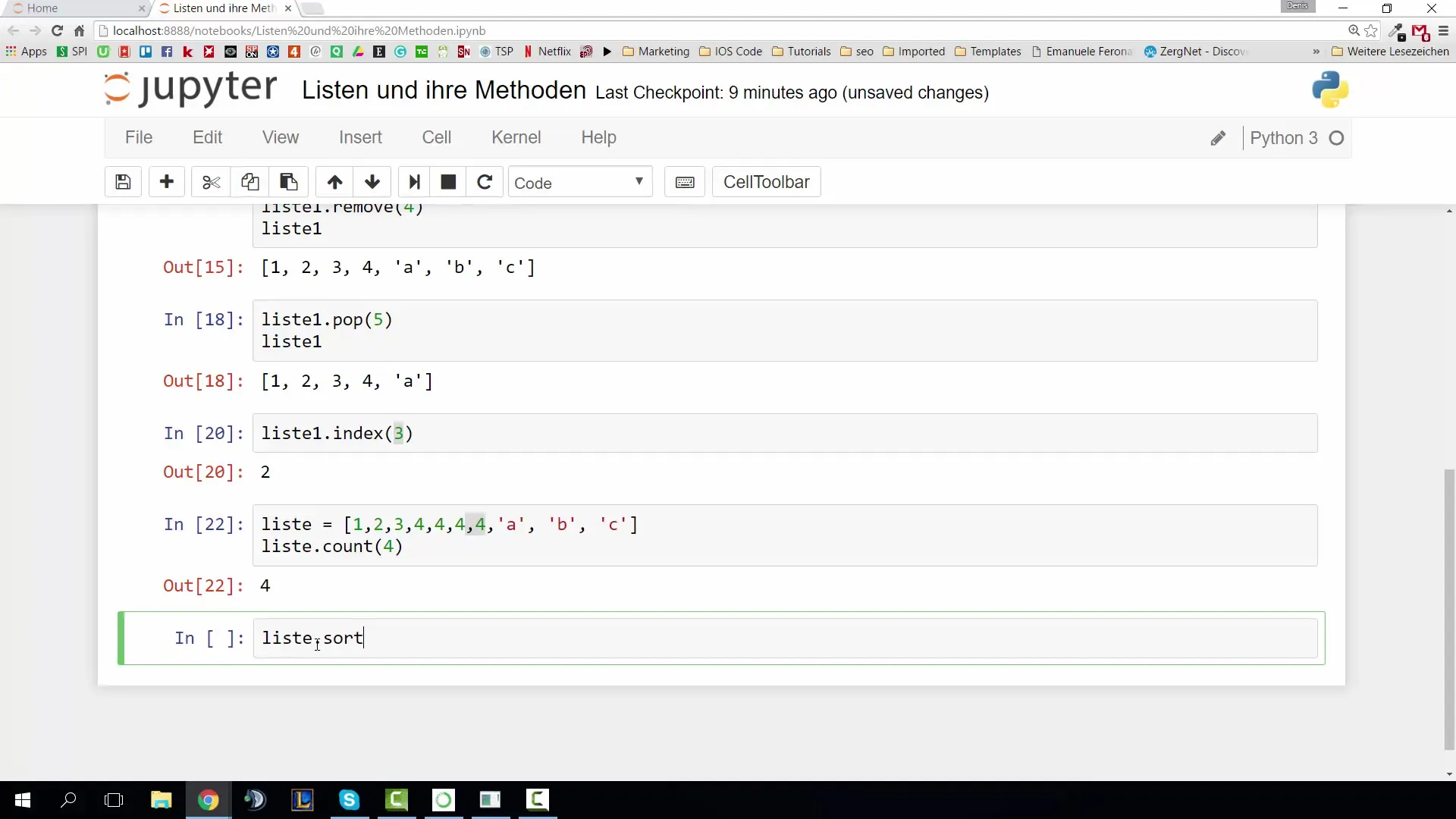Open Chrome menu hamburger icon
This screenshot has height=819, width=1456.
click(1443, 31)
